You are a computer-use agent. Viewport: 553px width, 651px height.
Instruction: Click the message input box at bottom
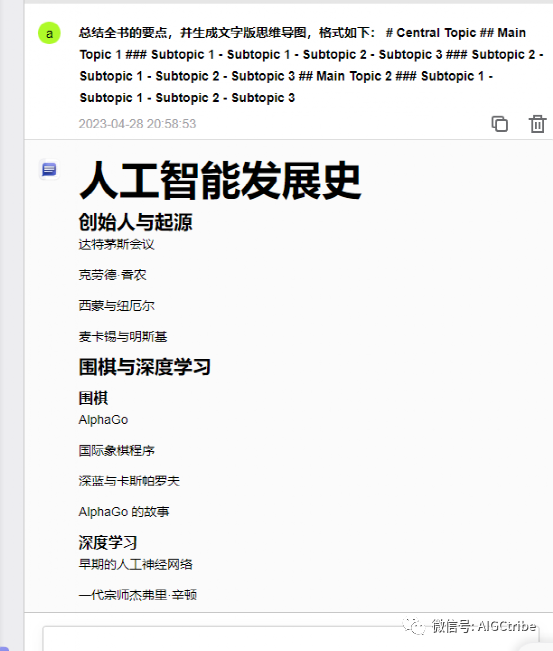click(x=291, y=639)
